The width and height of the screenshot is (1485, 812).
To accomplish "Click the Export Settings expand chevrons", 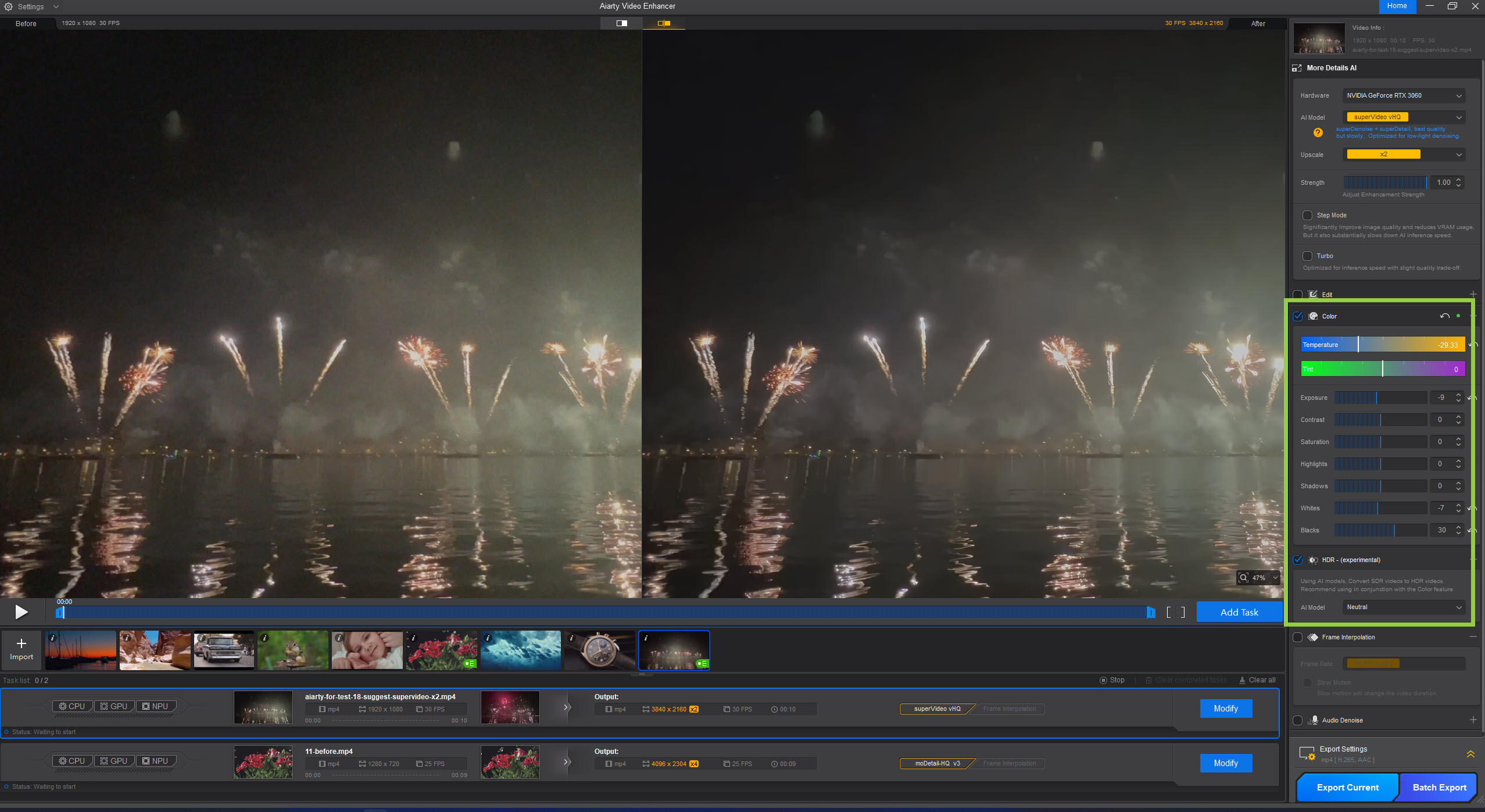I will pos(1470,754).
